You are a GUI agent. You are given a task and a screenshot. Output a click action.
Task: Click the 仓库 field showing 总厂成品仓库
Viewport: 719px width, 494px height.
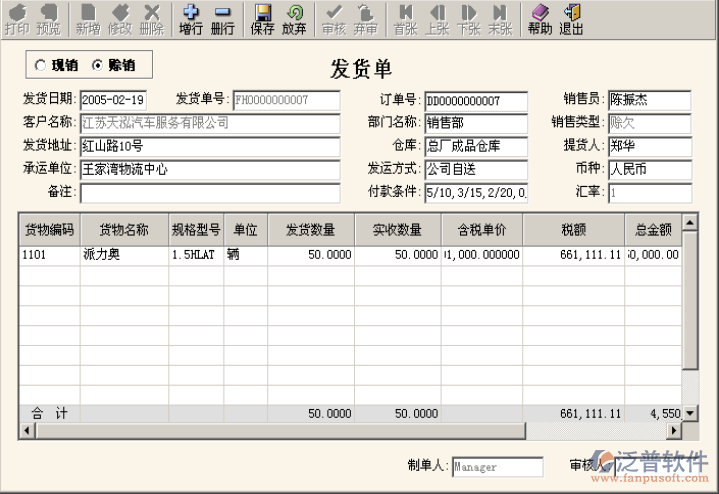pyautogui.click(x=476, y=146)
